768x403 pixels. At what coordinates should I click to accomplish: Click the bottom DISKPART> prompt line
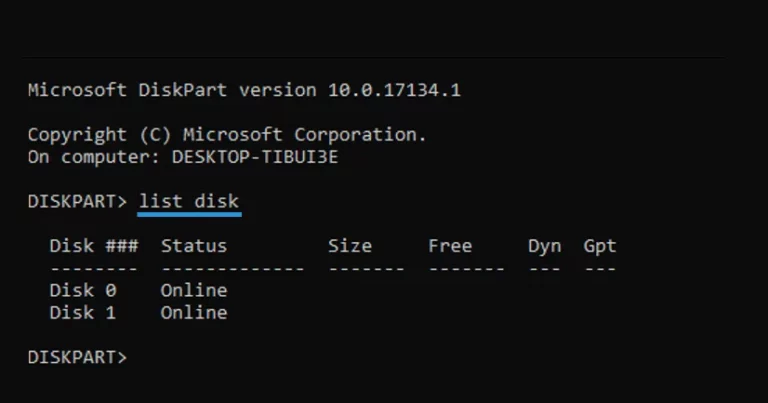pos(77,357)
